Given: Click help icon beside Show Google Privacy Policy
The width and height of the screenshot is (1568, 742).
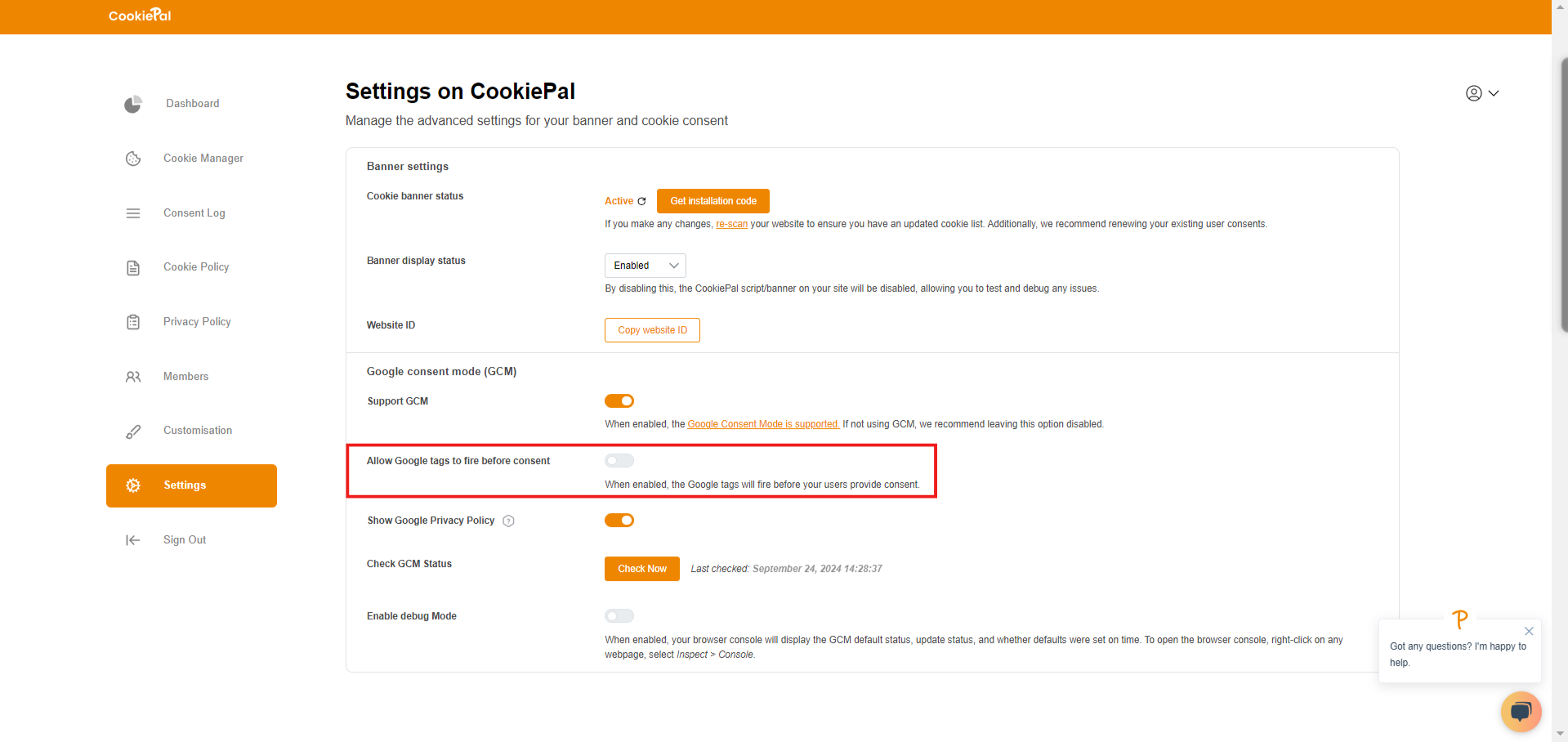Looking at the screenshot, I should [508, 521].
